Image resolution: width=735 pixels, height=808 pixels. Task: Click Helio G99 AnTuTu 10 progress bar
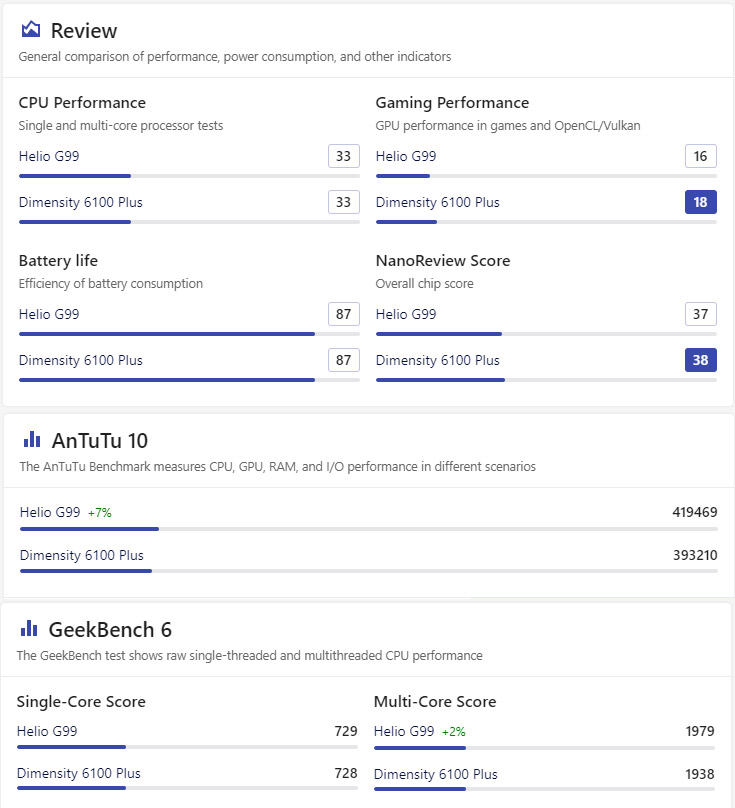[369, 529]
